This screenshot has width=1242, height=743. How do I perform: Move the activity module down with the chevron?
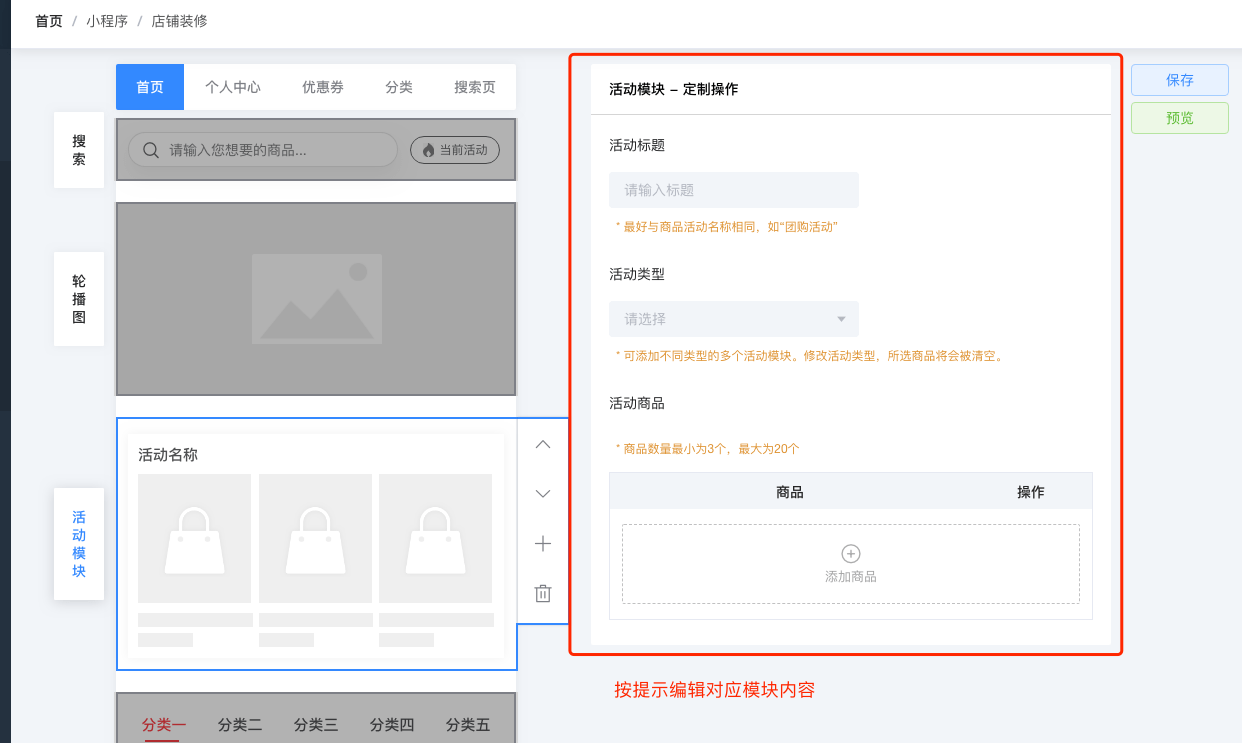(543, 494)
